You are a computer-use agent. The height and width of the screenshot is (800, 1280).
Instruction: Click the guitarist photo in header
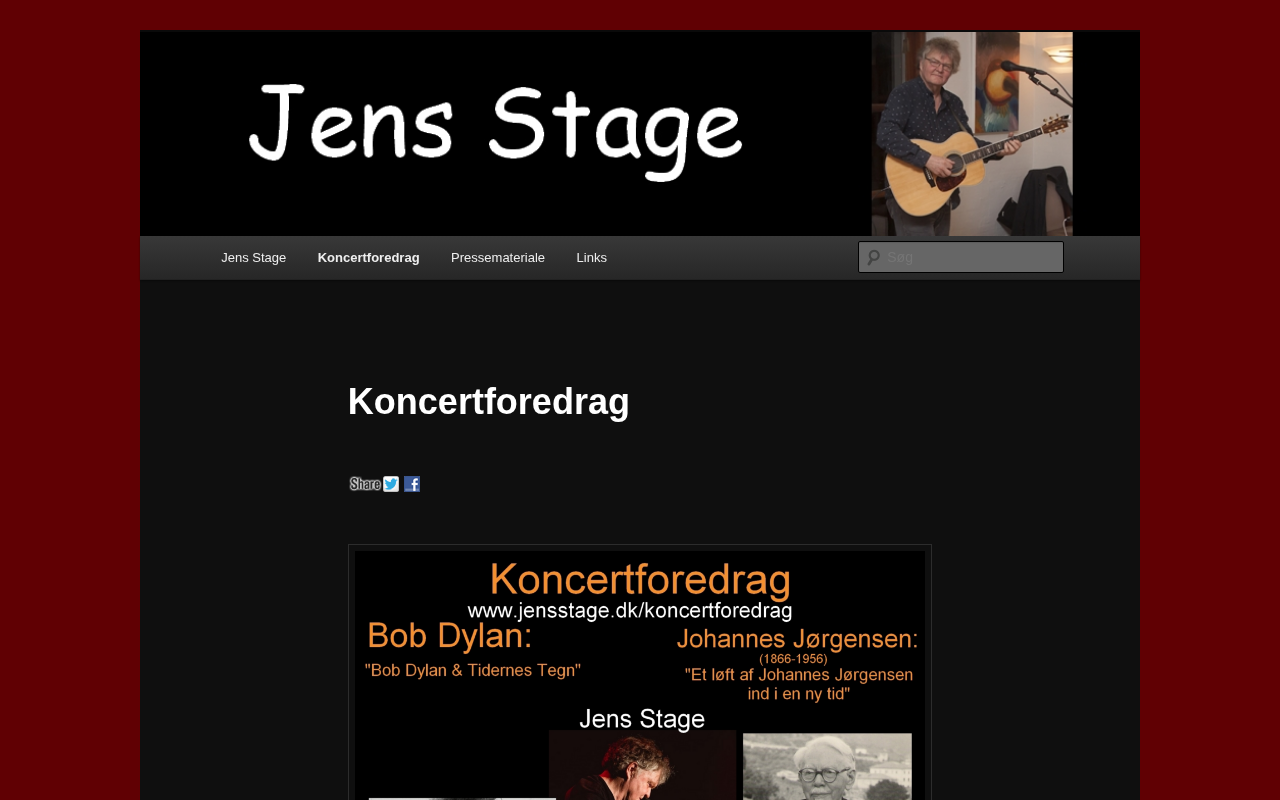pos(972,134)
